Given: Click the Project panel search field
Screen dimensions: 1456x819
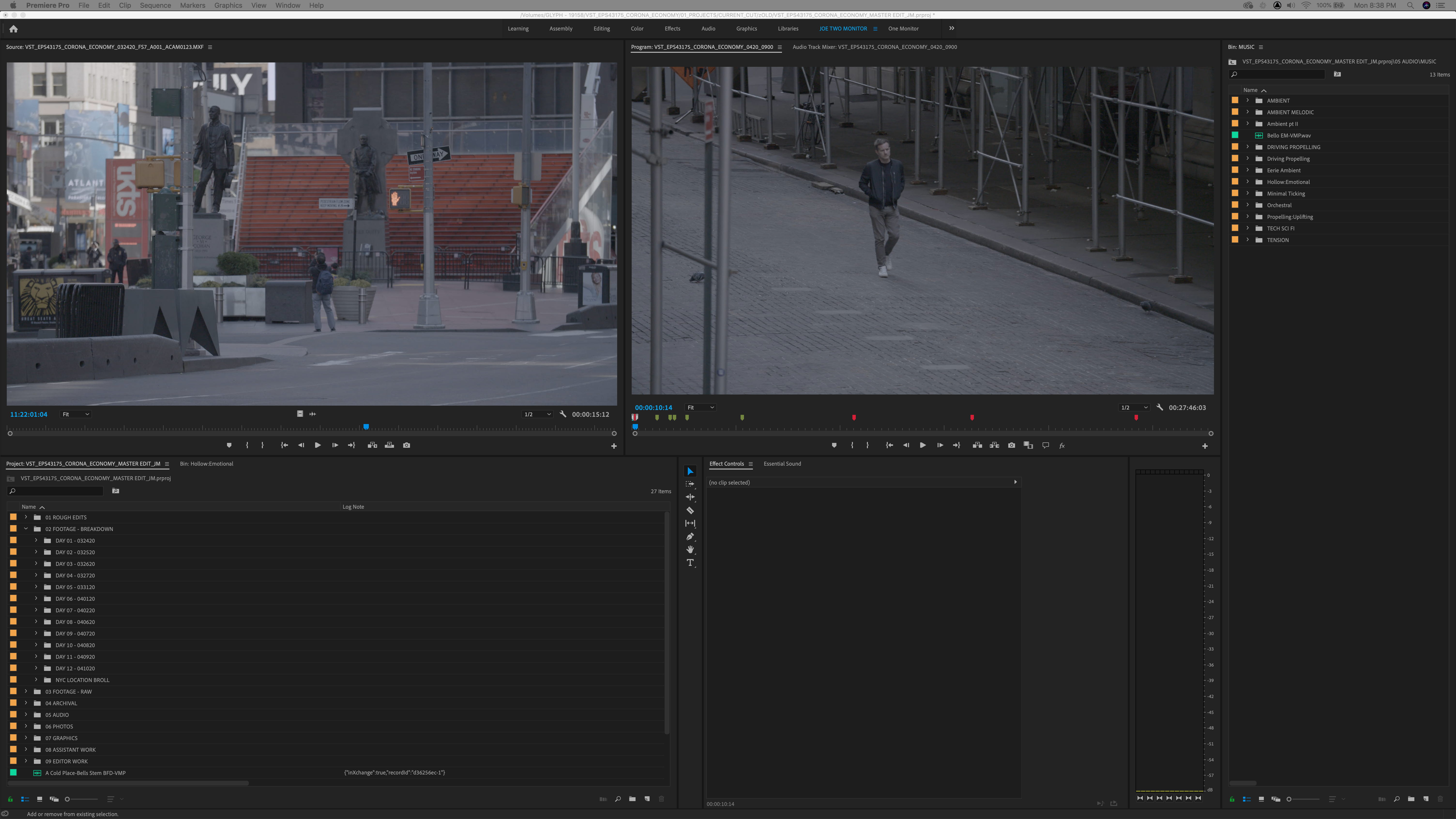Looking at the screenshot, I should (x=55, y=491).
